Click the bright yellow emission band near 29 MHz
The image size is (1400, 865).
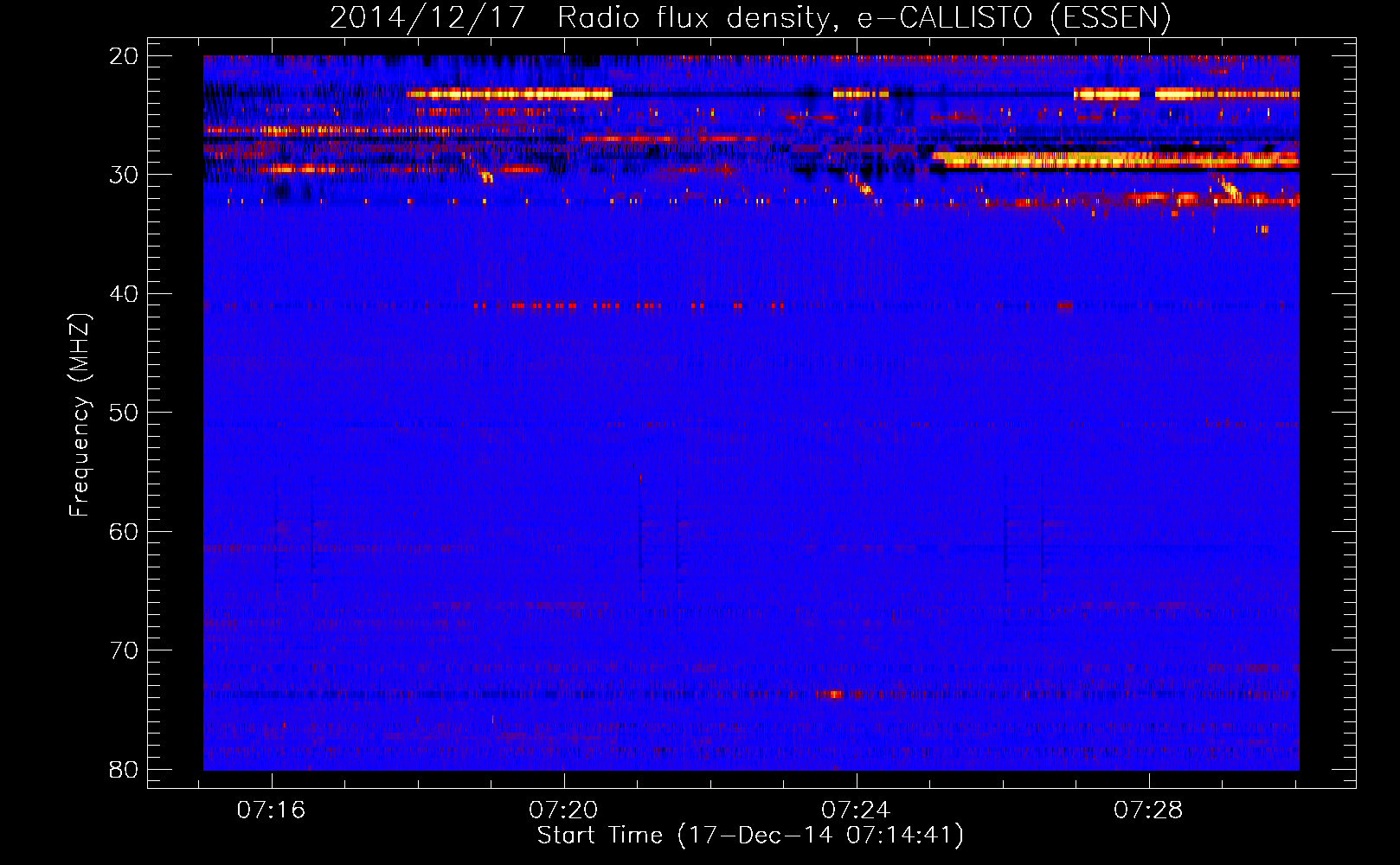1115,160
